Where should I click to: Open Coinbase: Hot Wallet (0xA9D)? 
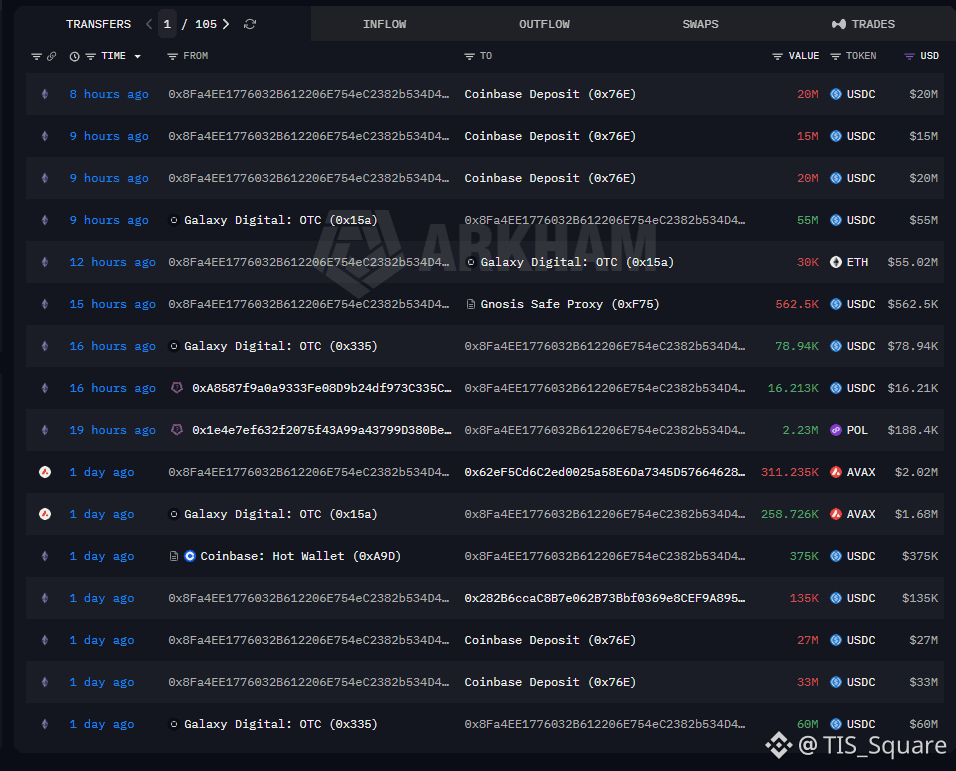pos(301,556)
